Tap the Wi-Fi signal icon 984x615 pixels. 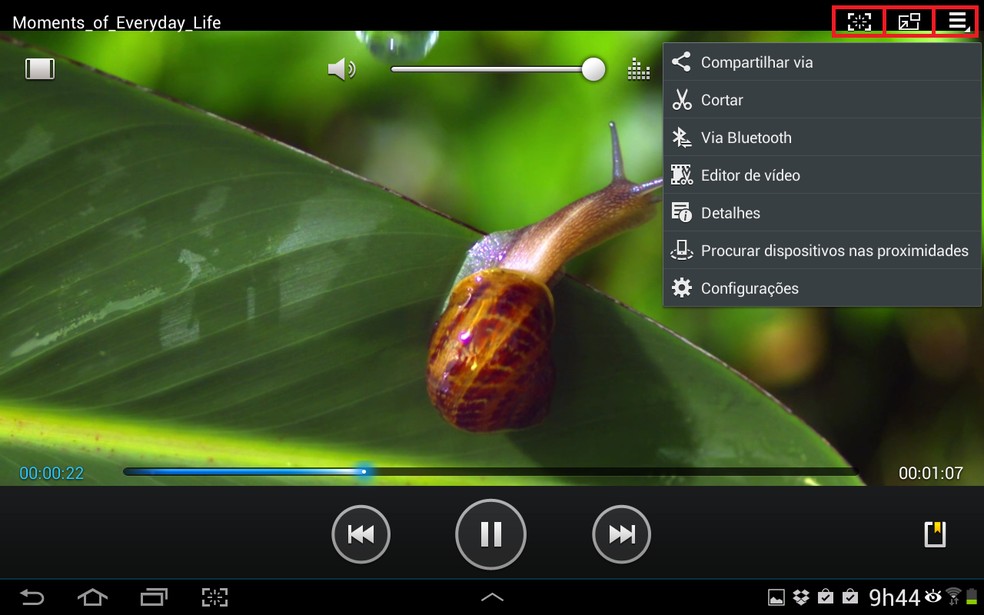(x=953, y=596)
